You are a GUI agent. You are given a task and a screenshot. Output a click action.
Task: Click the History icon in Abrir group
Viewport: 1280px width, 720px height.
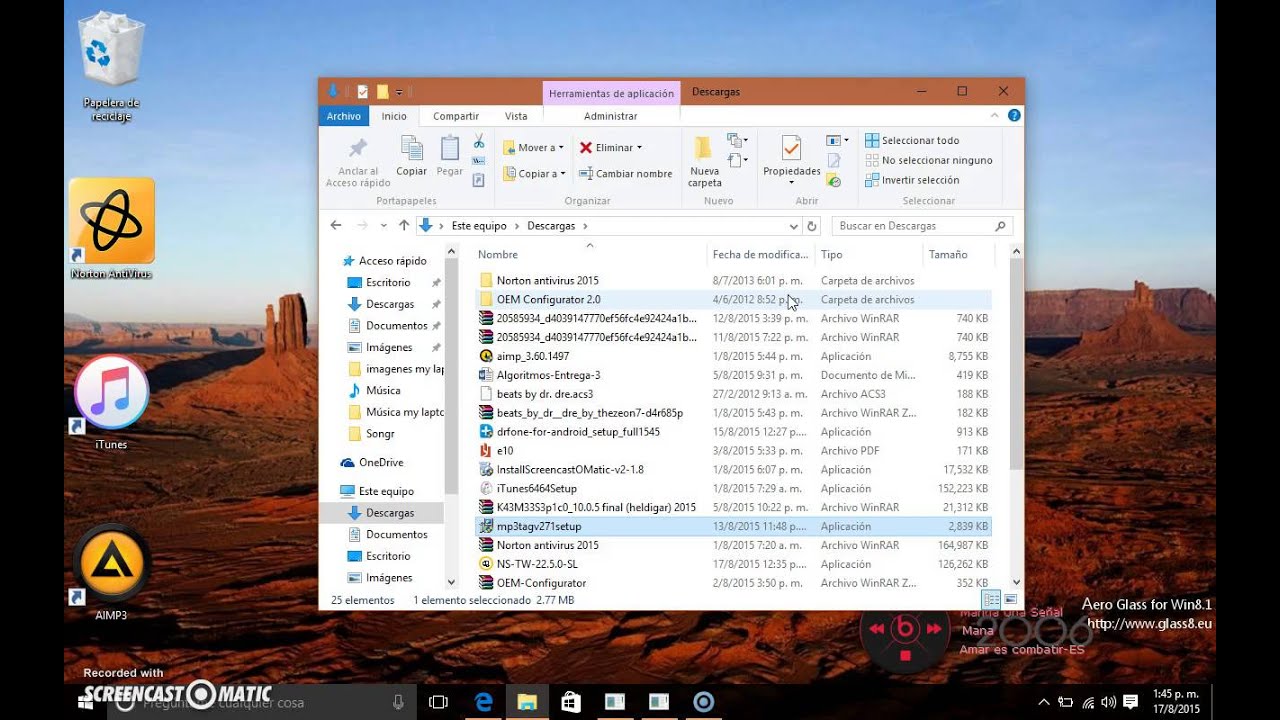point(834,181)
